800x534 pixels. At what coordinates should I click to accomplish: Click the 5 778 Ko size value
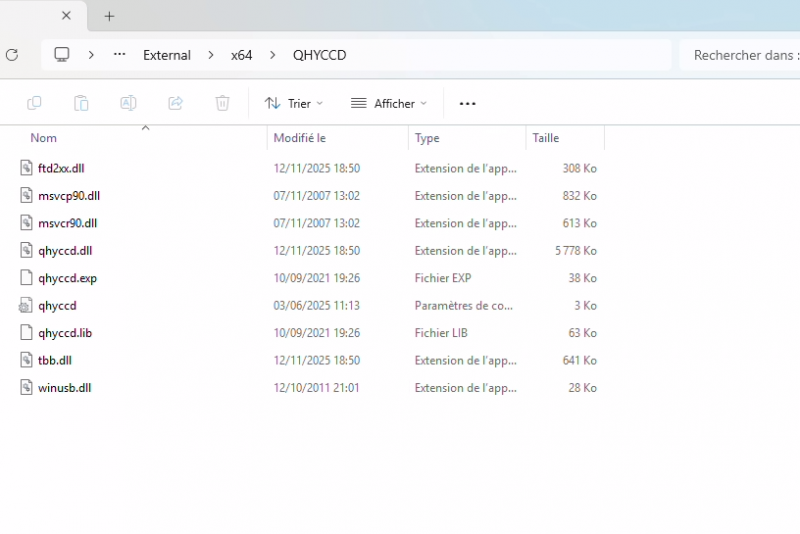pyautogui.click(x=576, y=251)
